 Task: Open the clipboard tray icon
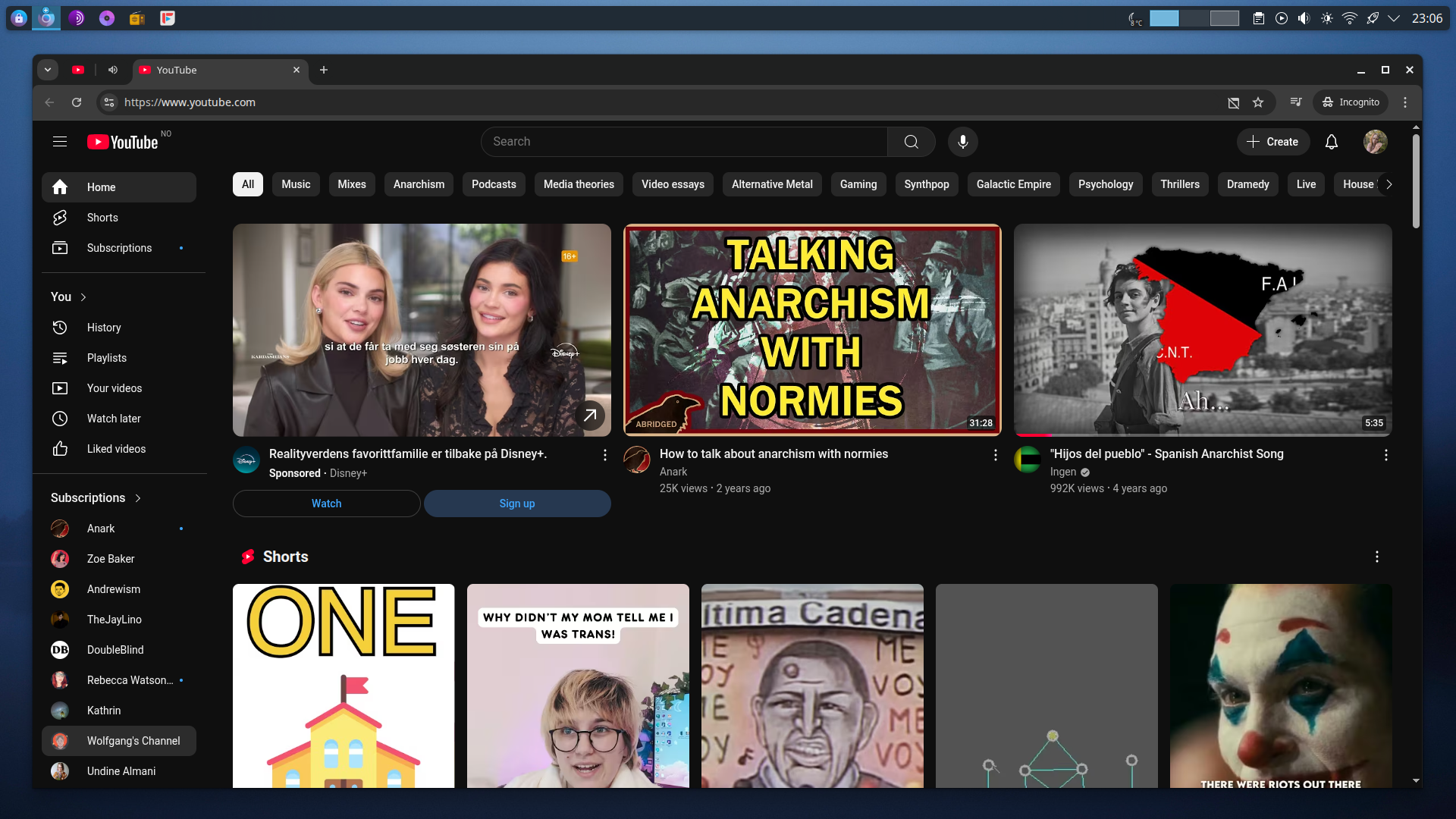(1259, 18)
